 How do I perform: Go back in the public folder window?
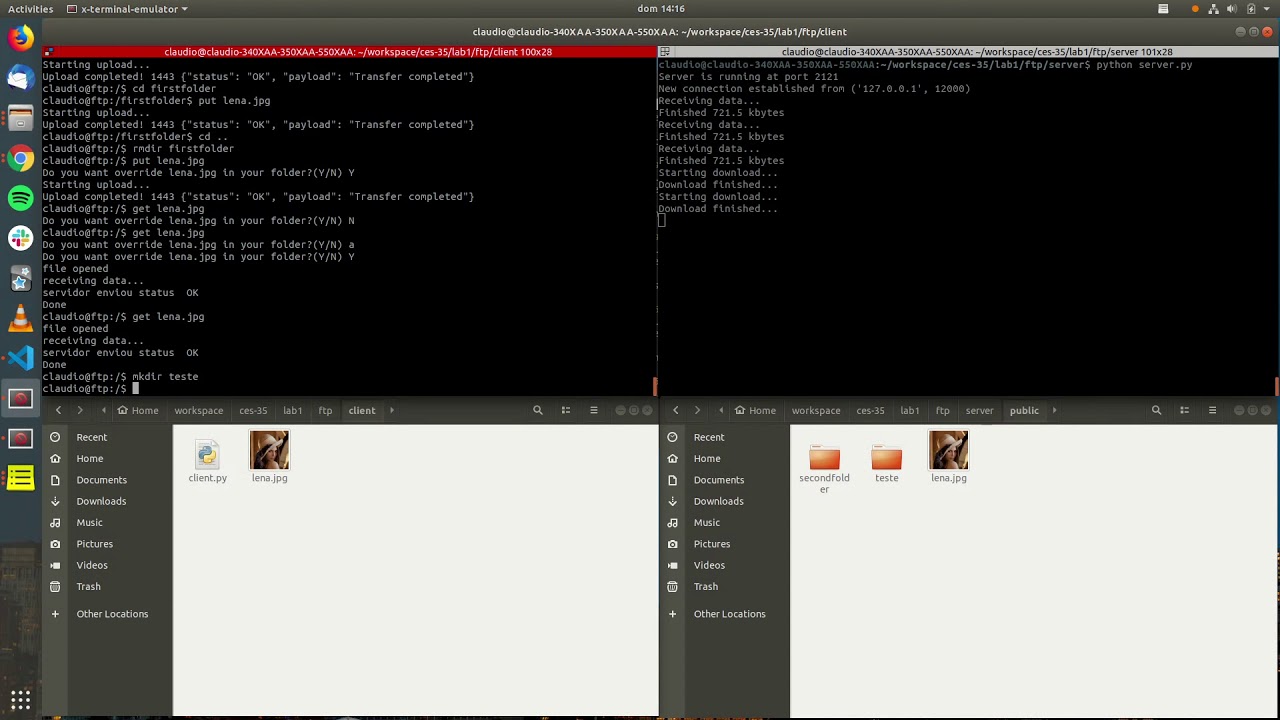point(676,410)
